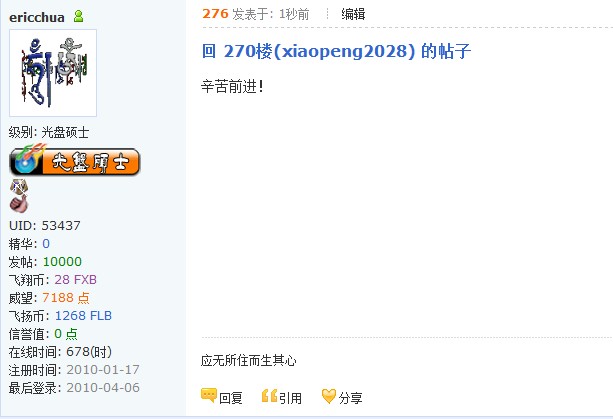This screenshot has height=419, width=613.
Task: Click the 编辑 edit link
Action: click(353, 14)
